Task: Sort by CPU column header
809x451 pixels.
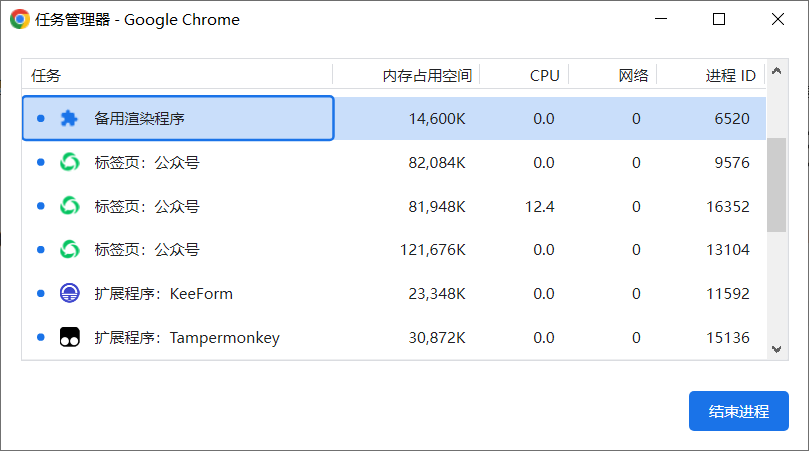Action: tap(544, 75)
